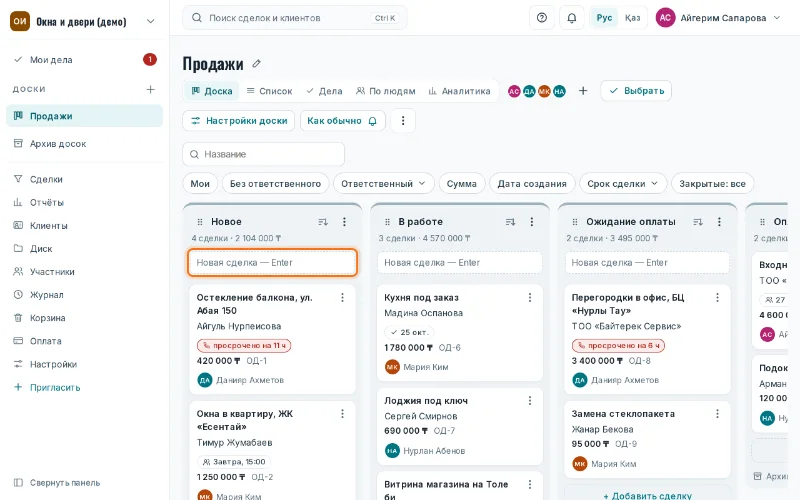Open Мои дела in sidebar
Viewport: 800px width, 500px height.
(x=85, y=60)
